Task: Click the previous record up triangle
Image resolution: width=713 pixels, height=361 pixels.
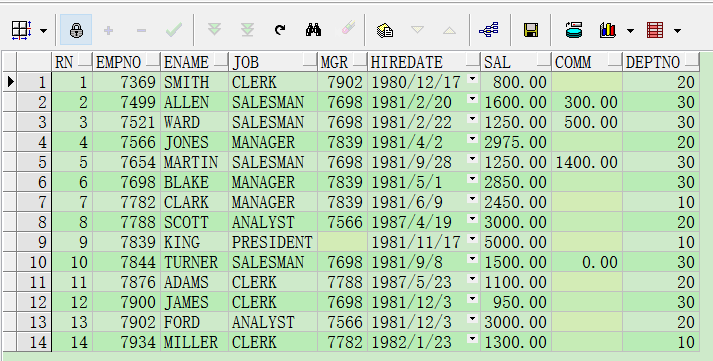Action: (449, 30)
